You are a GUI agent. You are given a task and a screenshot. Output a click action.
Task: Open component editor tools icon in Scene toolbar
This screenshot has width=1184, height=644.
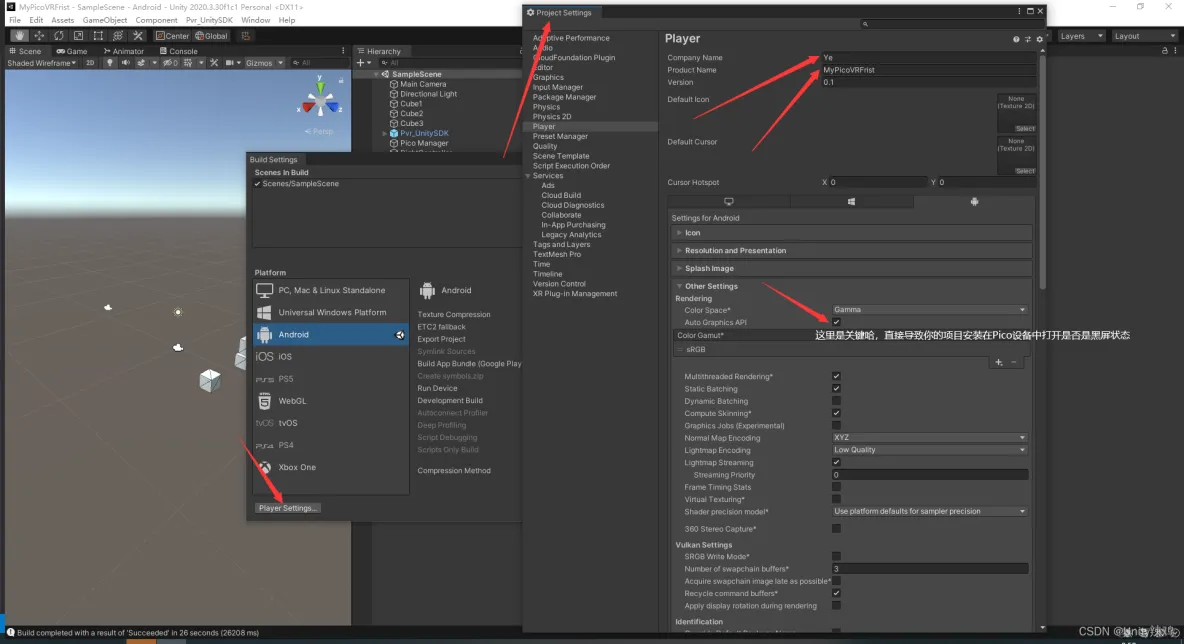214,63
